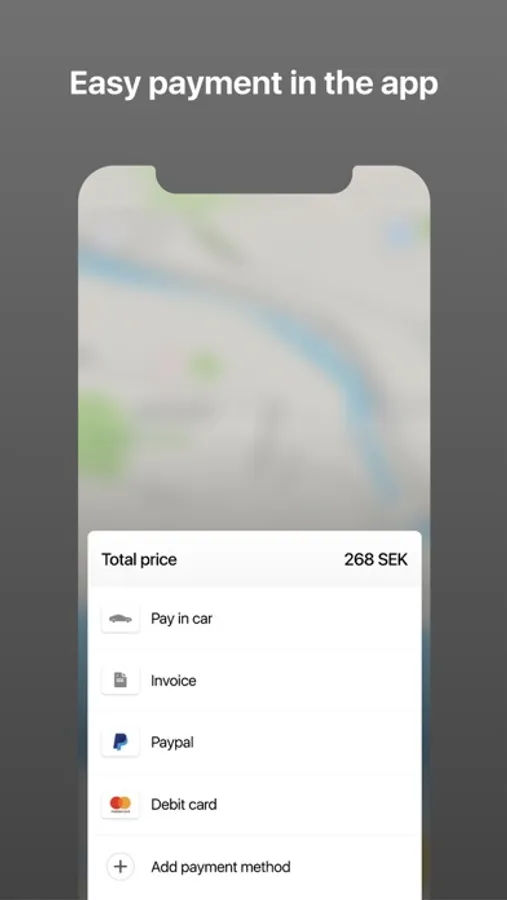Tap the small blue pond on map
Screen dimensions: 507x900
(x=401, y=235)
